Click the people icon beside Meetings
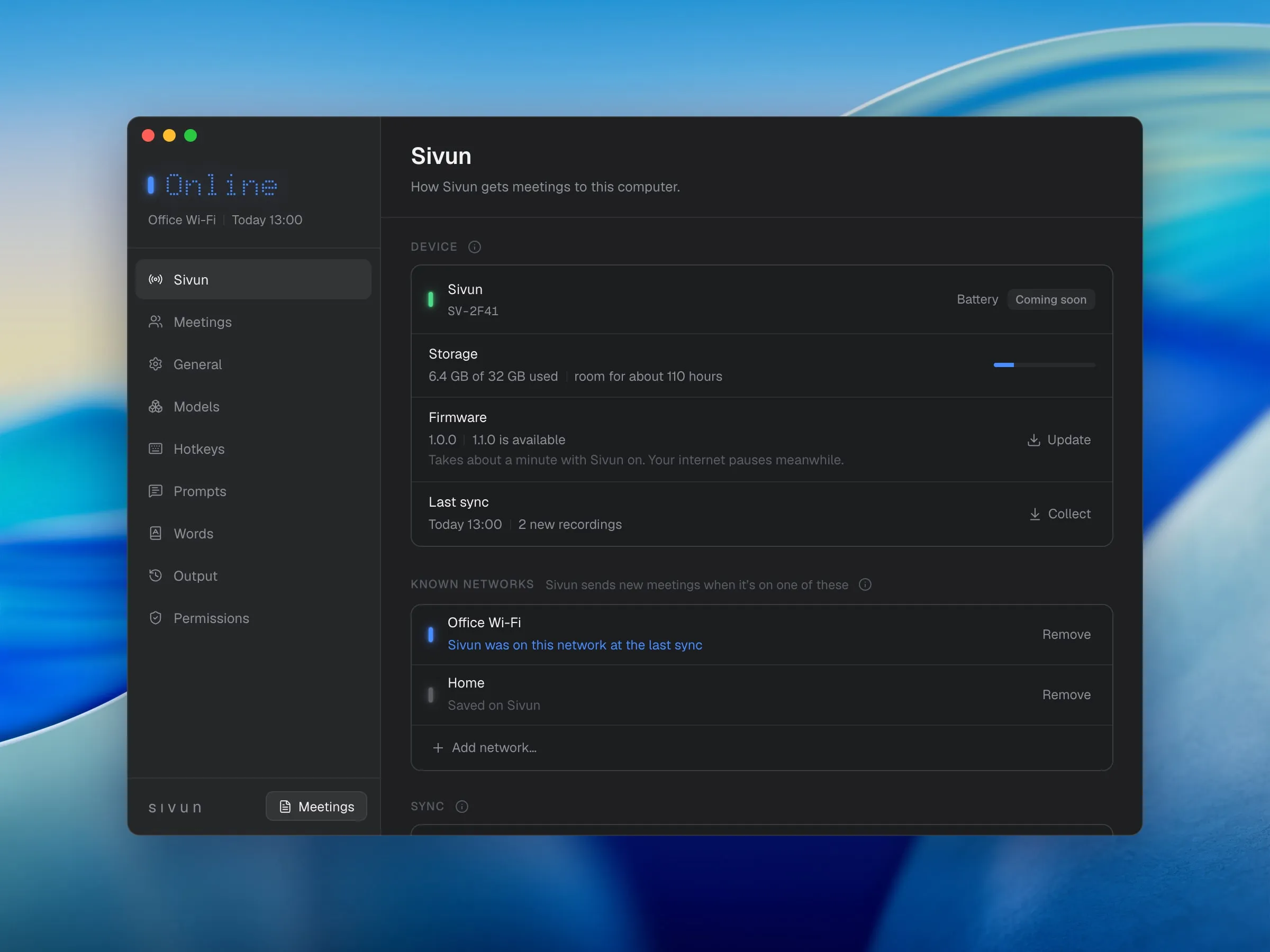1270x952 pixels. pyautogui.click(x=156, y=322)
